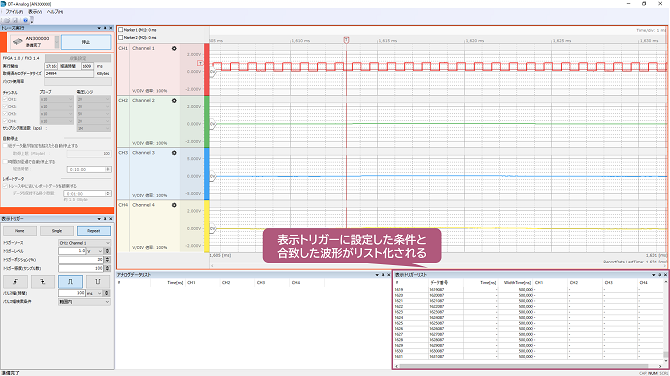Open trigger source CH1 Channel 1 dropdown
Screen dimensions: 670x376
point(85,243)
